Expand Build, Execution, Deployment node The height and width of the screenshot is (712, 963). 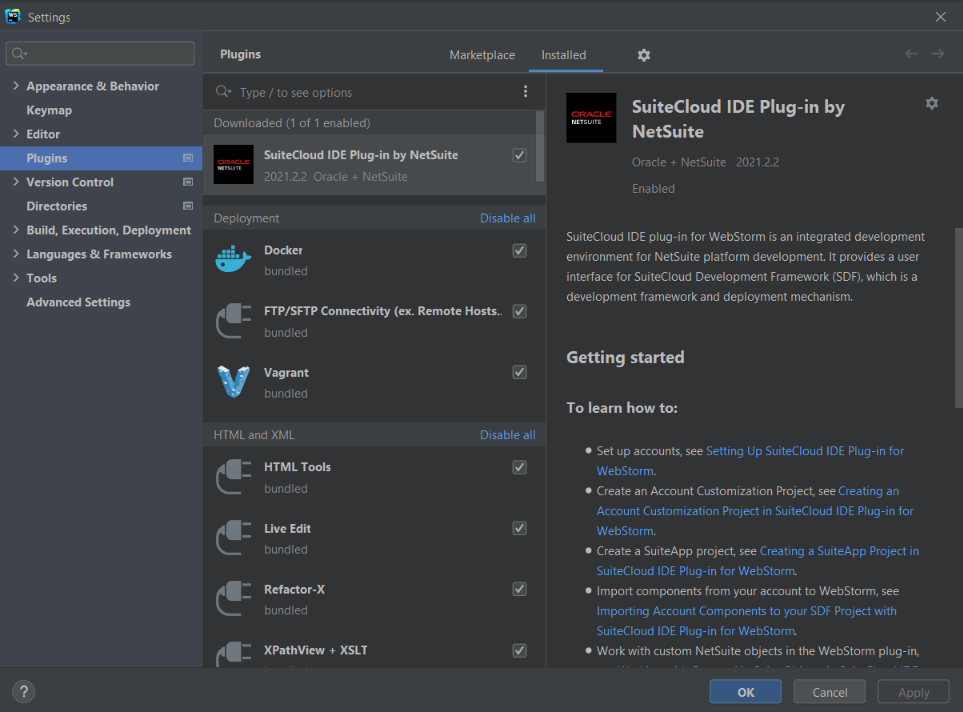[15, 230]
